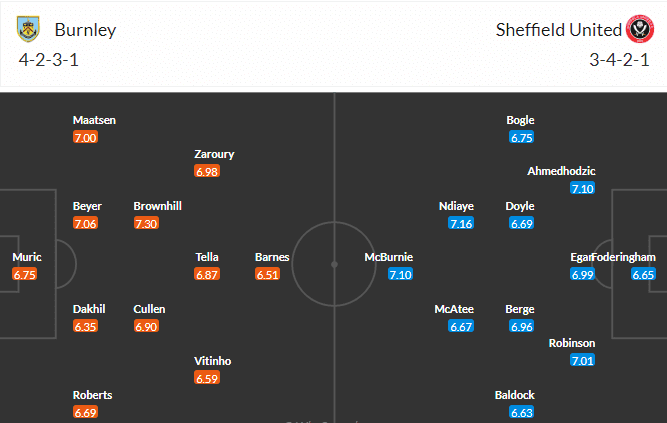This screenshot has height=423, width=667.
Task: Select Tella's player name
Action: (x=207, y=257)
